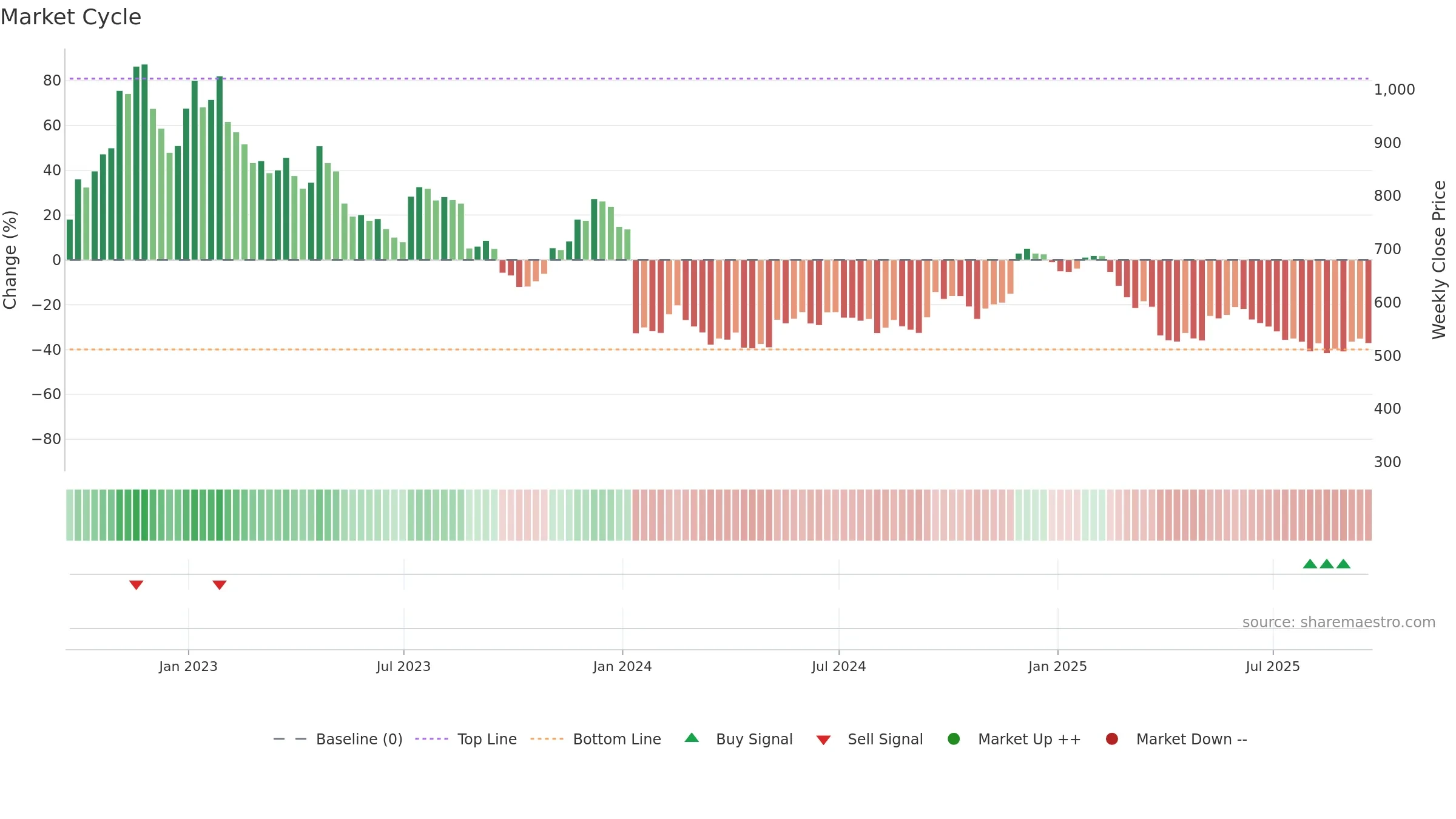Viewport: 1456px width, 819px height.
Task: Click the Sell Signal legend label
Action: click(885, 739)
